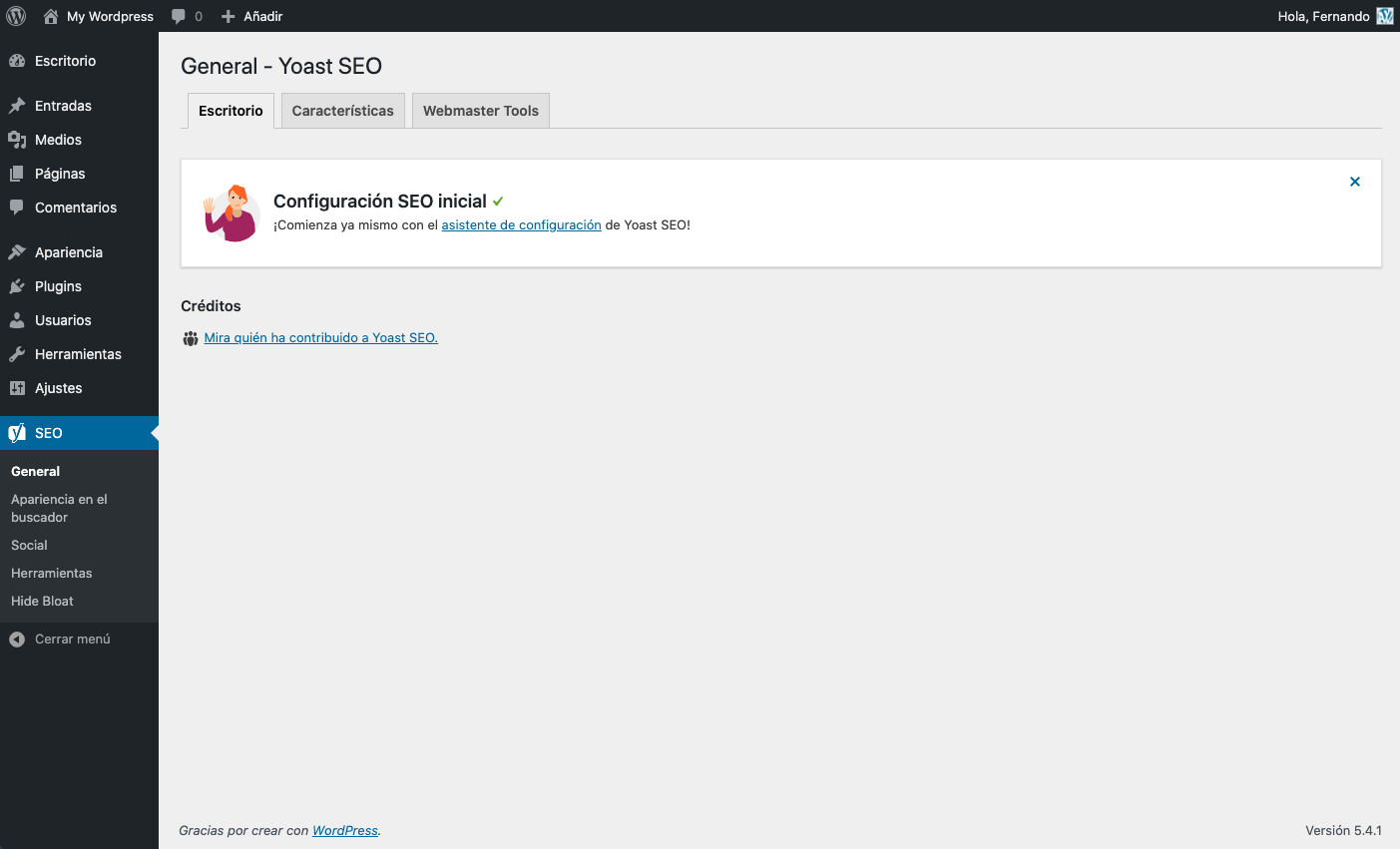Click the Yoast SEO icon in sidebar

(17, 433)
